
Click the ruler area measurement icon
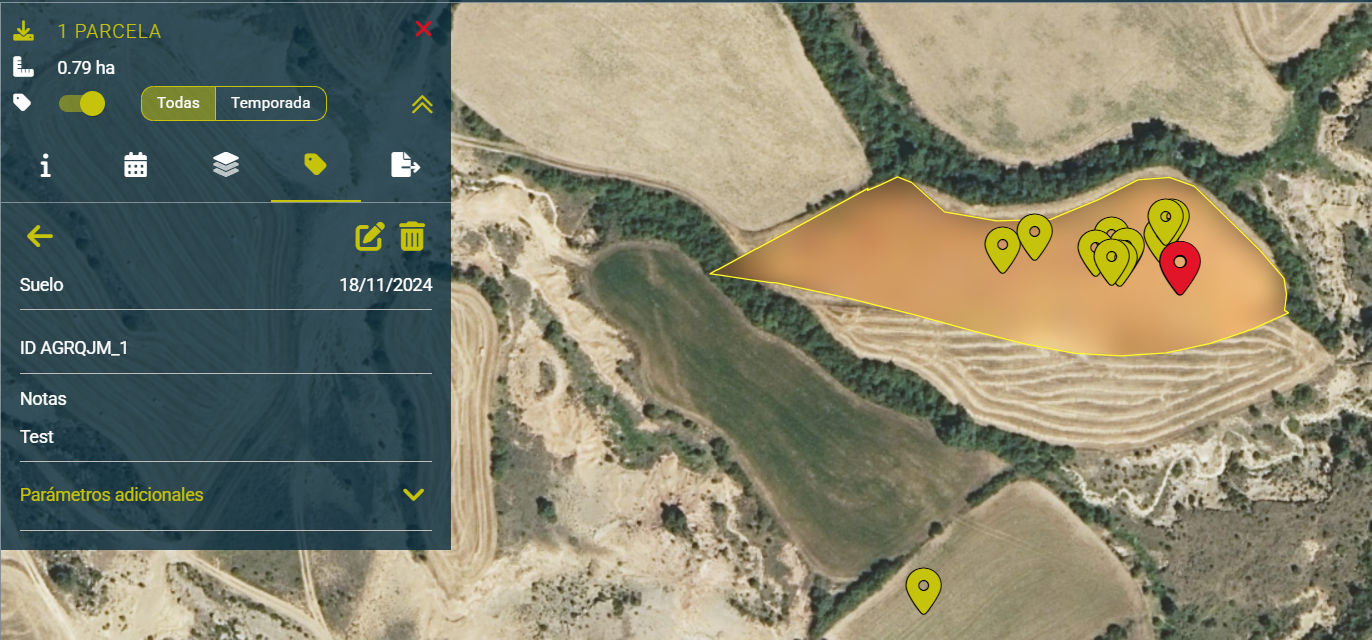23,68
